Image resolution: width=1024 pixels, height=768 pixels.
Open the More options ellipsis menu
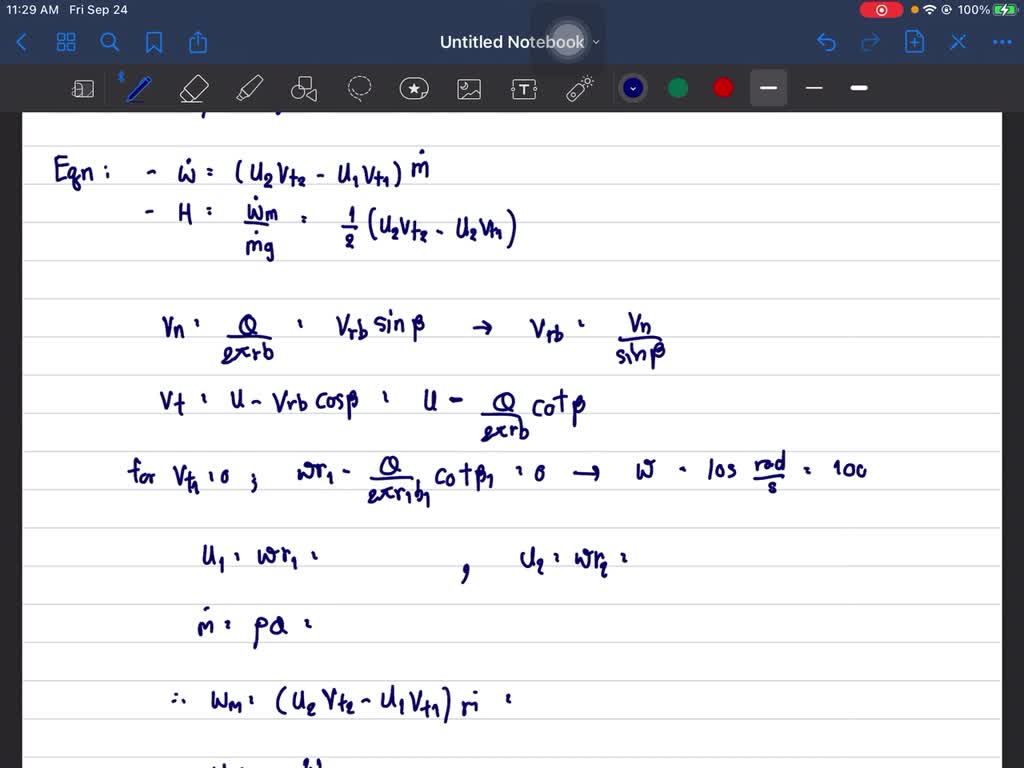[x=1001, y=42]
